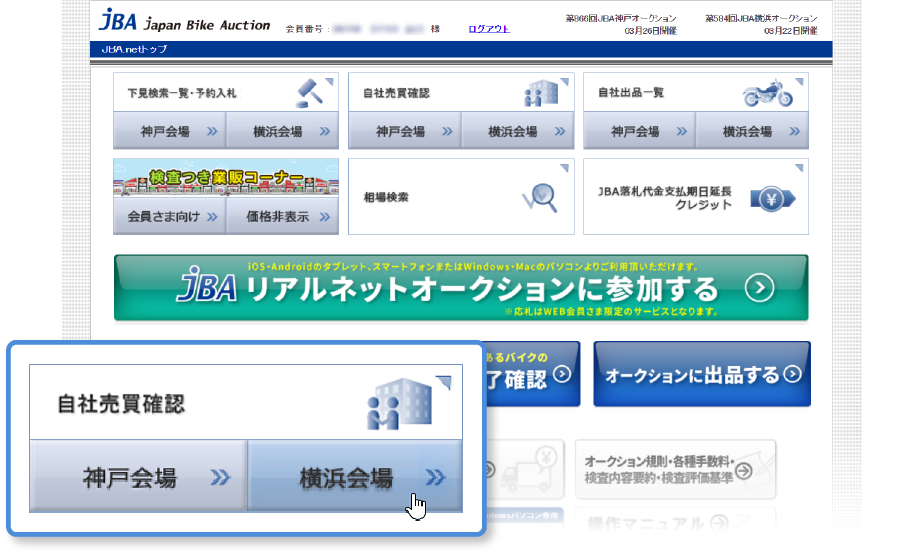
Task: Click the JBA Japan Bike Auction logo
Action: (184, 21)
